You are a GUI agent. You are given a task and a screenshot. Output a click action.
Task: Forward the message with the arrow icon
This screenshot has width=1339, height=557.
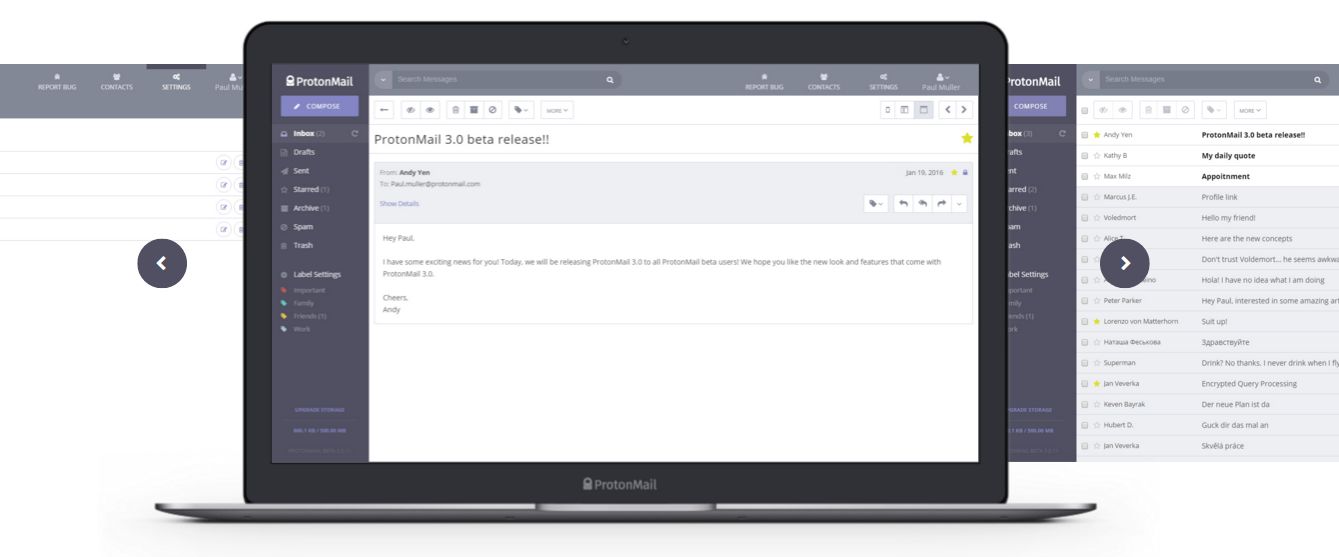941,203
